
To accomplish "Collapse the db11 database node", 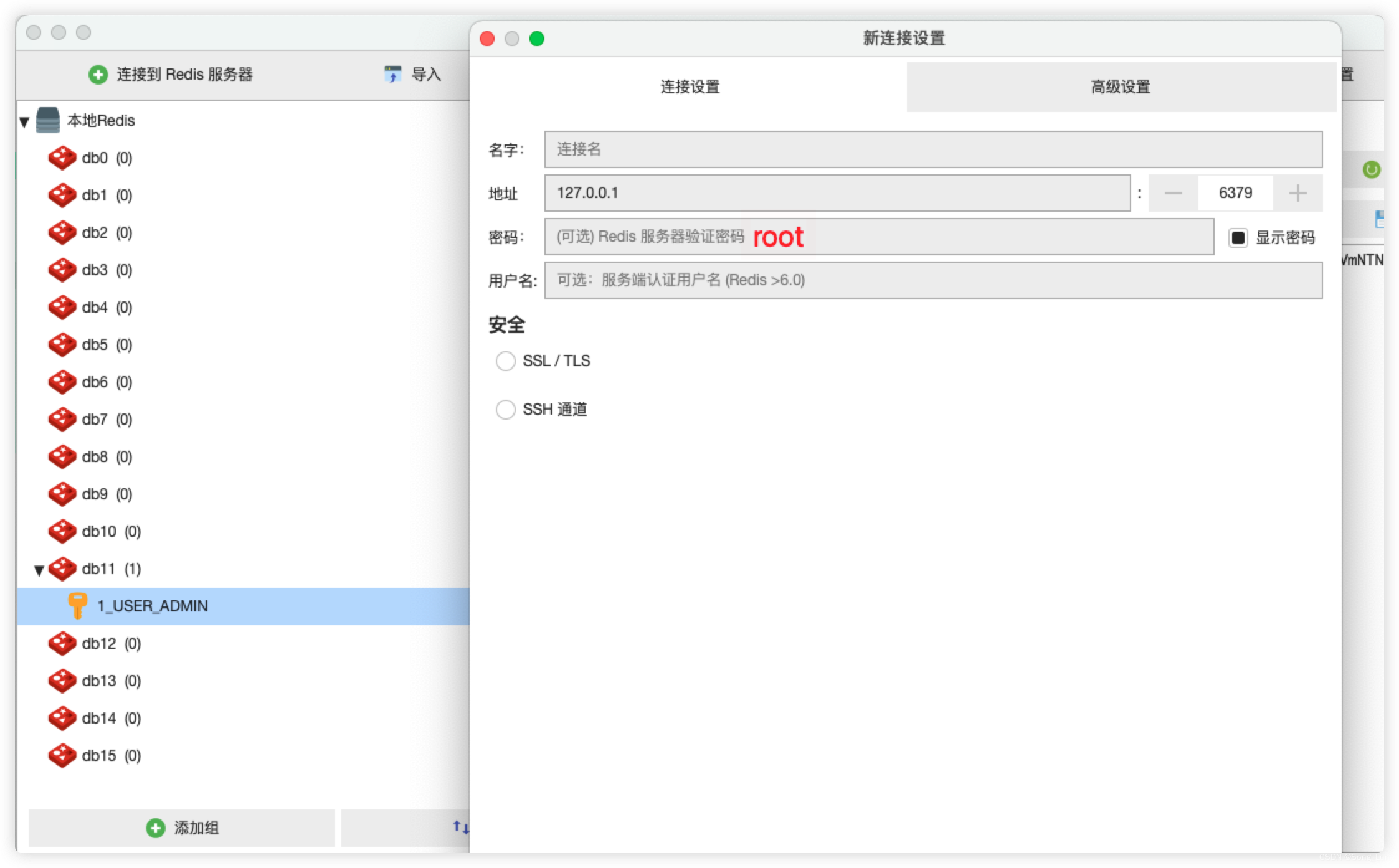I will [x=39, y=570].
